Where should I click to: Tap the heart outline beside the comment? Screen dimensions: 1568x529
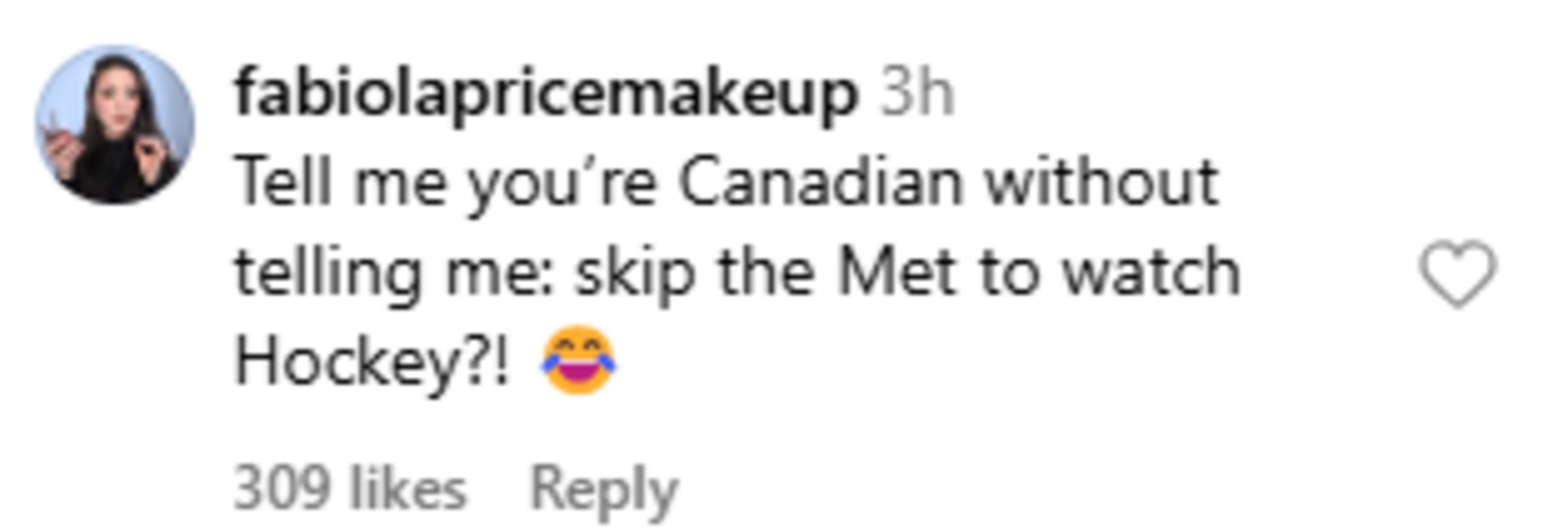pos(1457,273)
